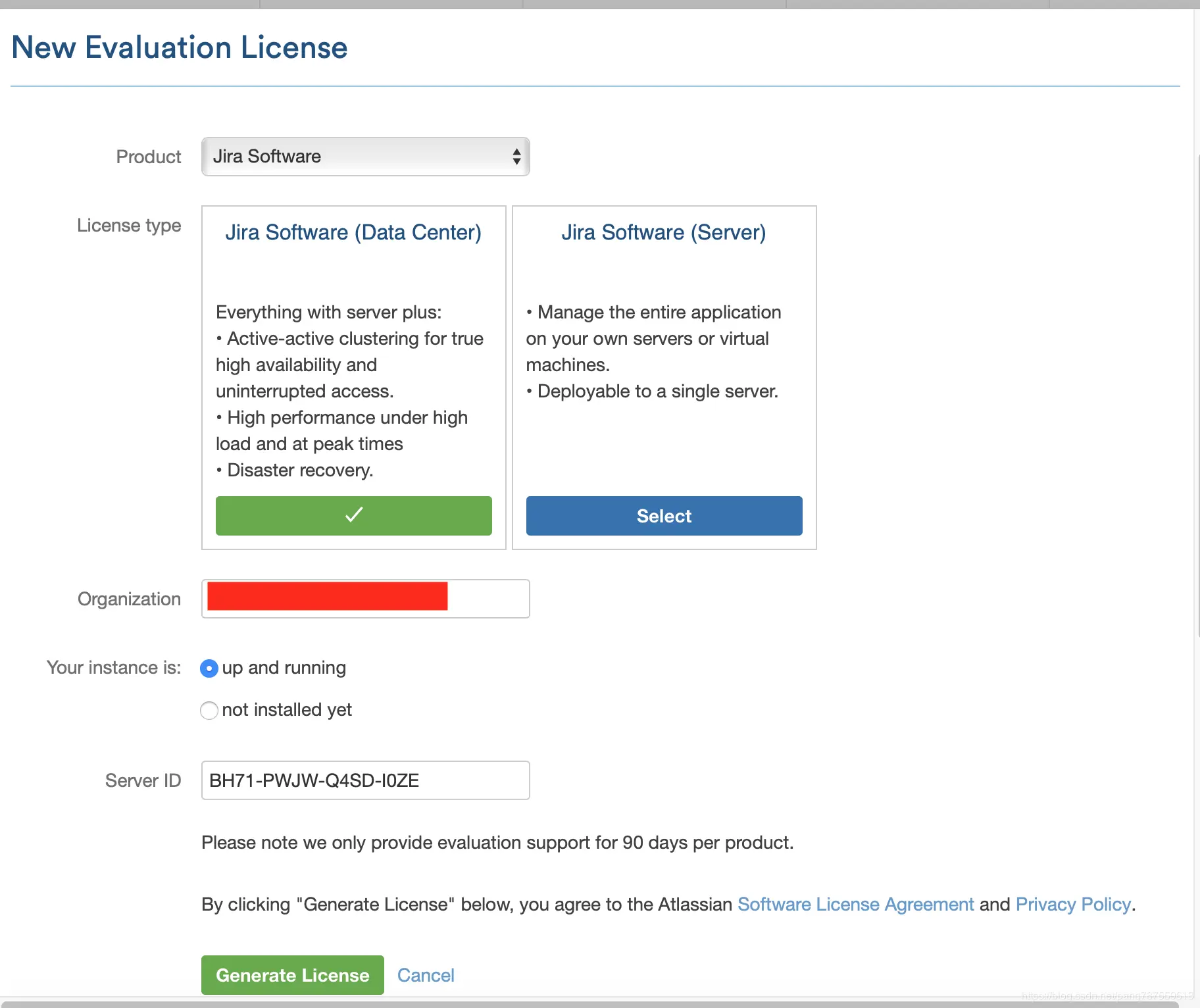Open the Product dropdown showing Jira Software
The width and height of the screenshot is (1200, 1008).
tap(365, 157)
